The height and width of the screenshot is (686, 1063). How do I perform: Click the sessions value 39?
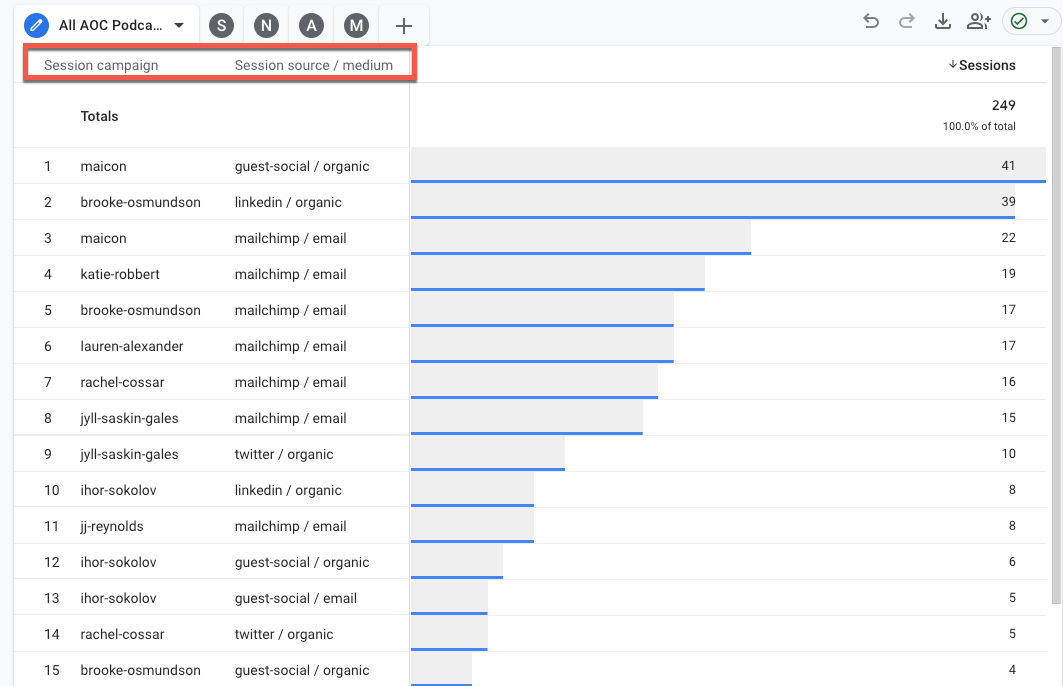point(1008,201)
